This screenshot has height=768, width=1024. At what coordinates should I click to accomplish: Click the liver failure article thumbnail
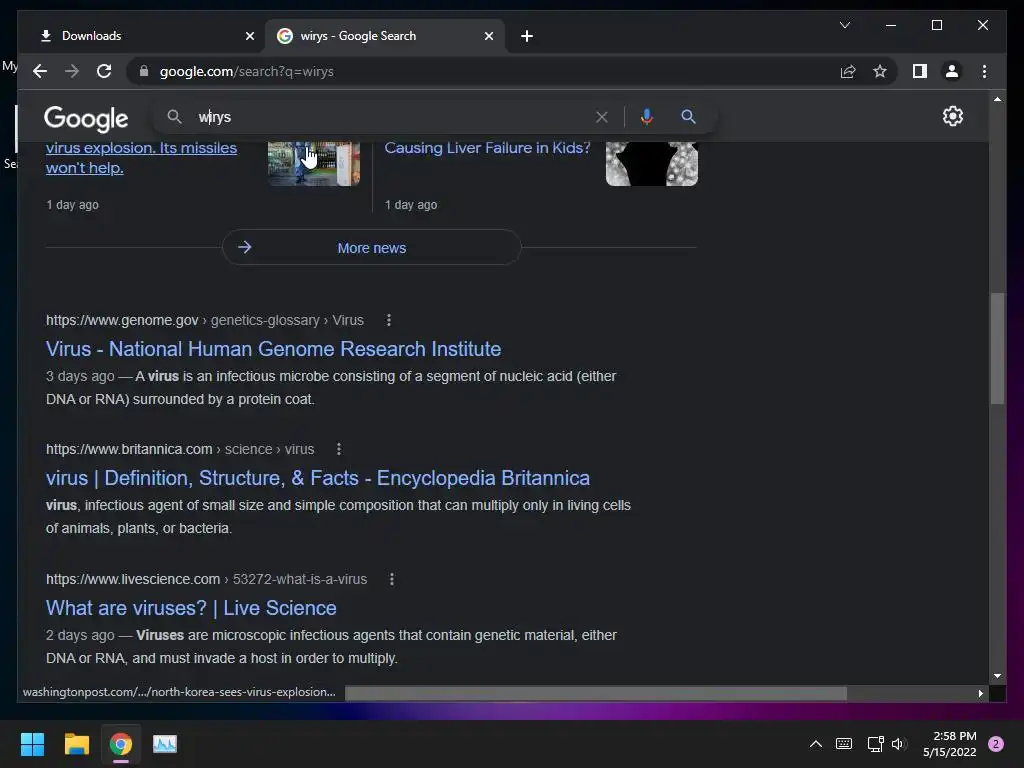652,164
